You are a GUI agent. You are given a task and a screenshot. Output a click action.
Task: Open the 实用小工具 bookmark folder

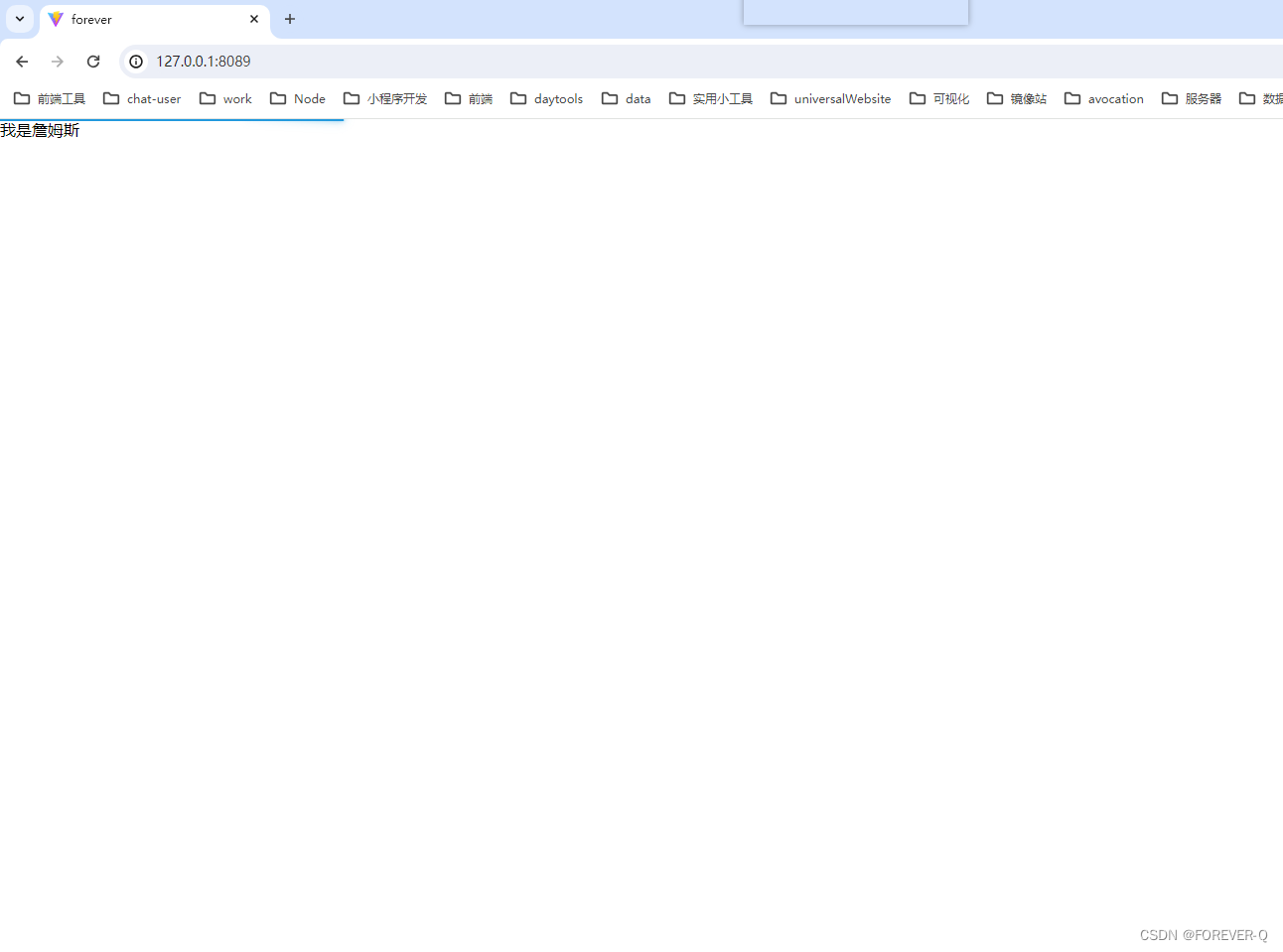pos(711,98)
